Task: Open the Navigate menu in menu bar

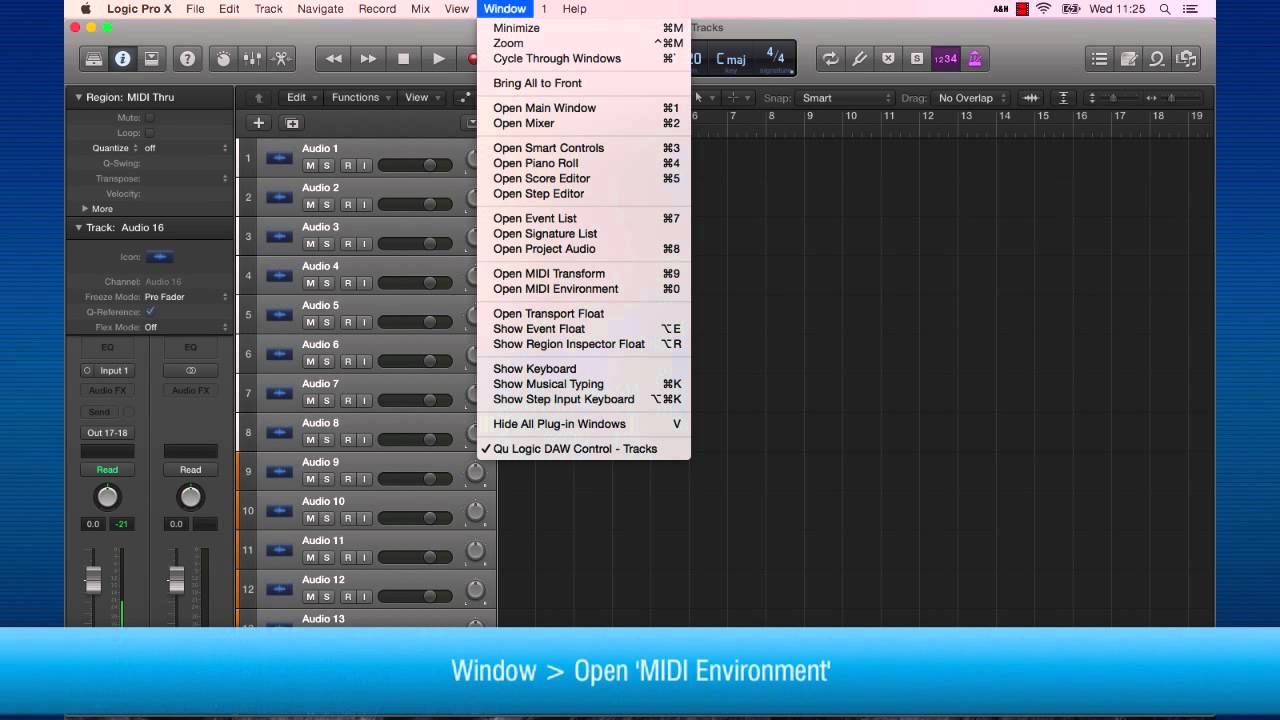Action: pos(320,9)
